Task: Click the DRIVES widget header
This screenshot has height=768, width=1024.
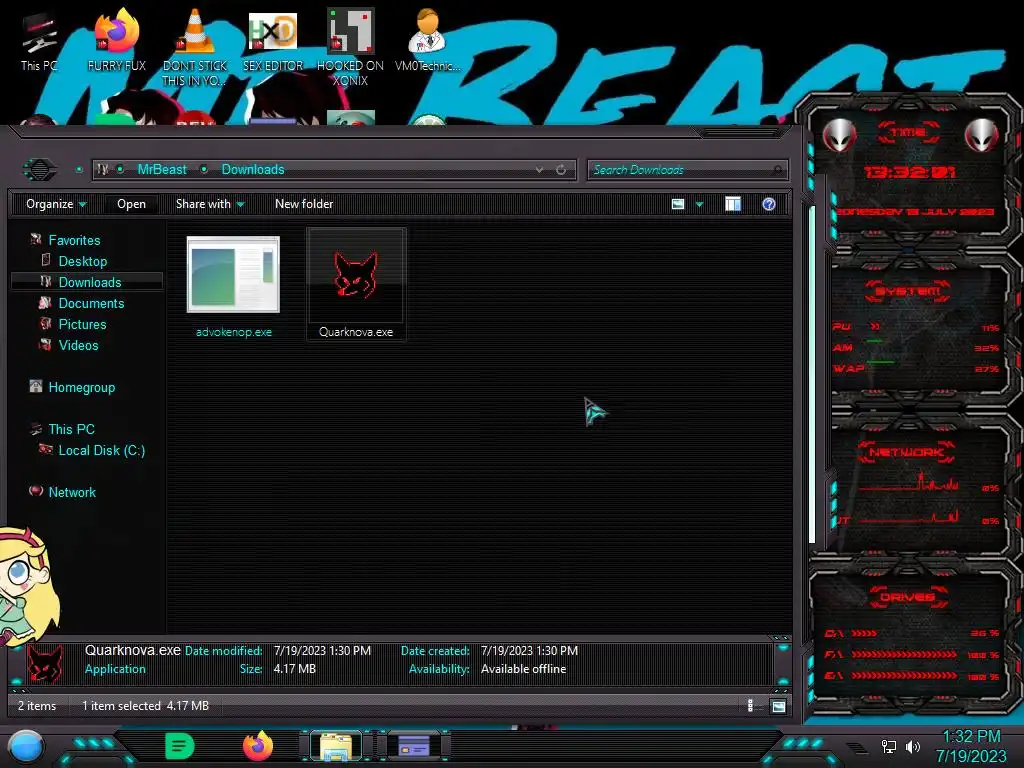Action: click(x=907, y=597)
